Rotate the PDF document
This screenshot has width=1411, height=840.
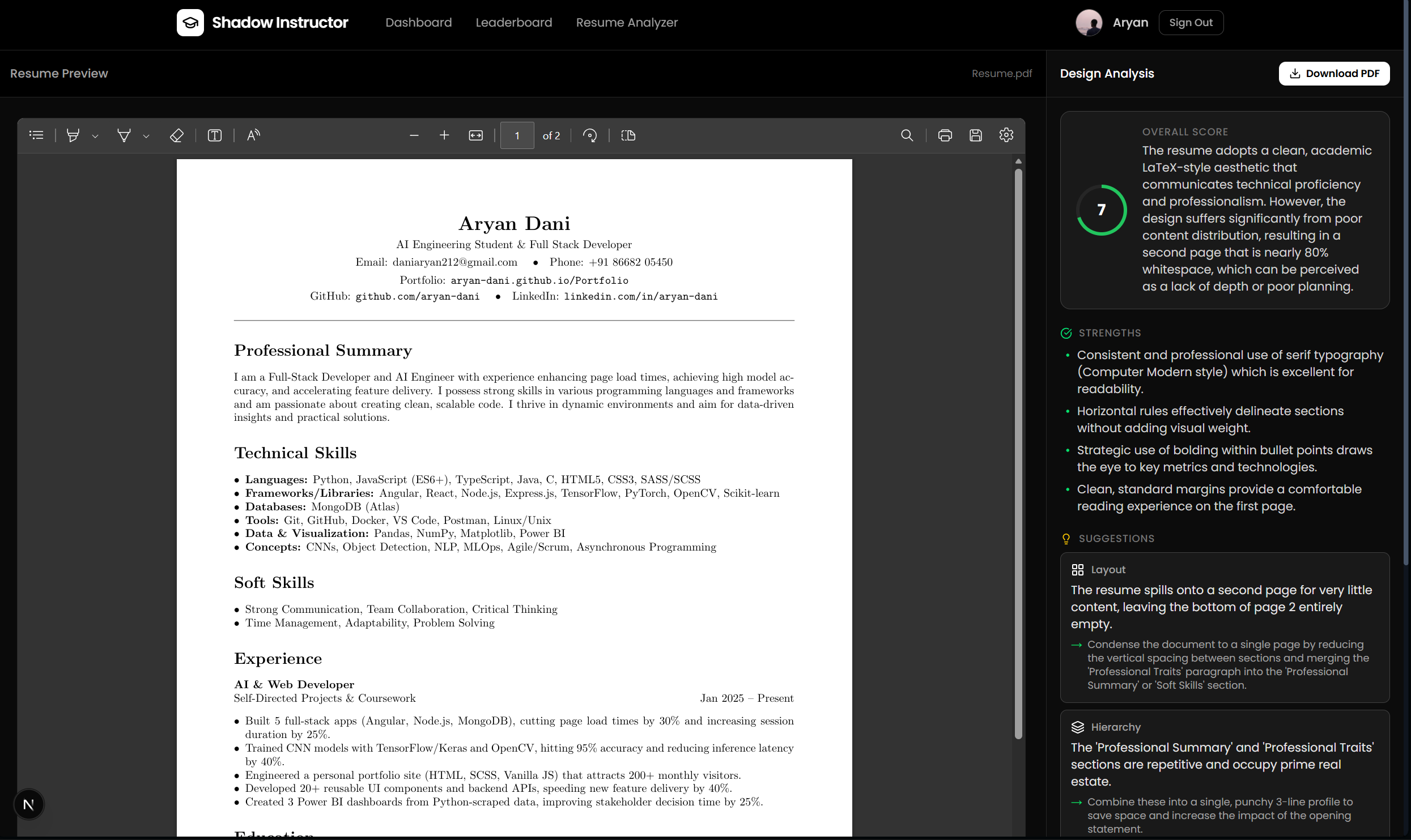pyautogui.click(x=589, y=135)
